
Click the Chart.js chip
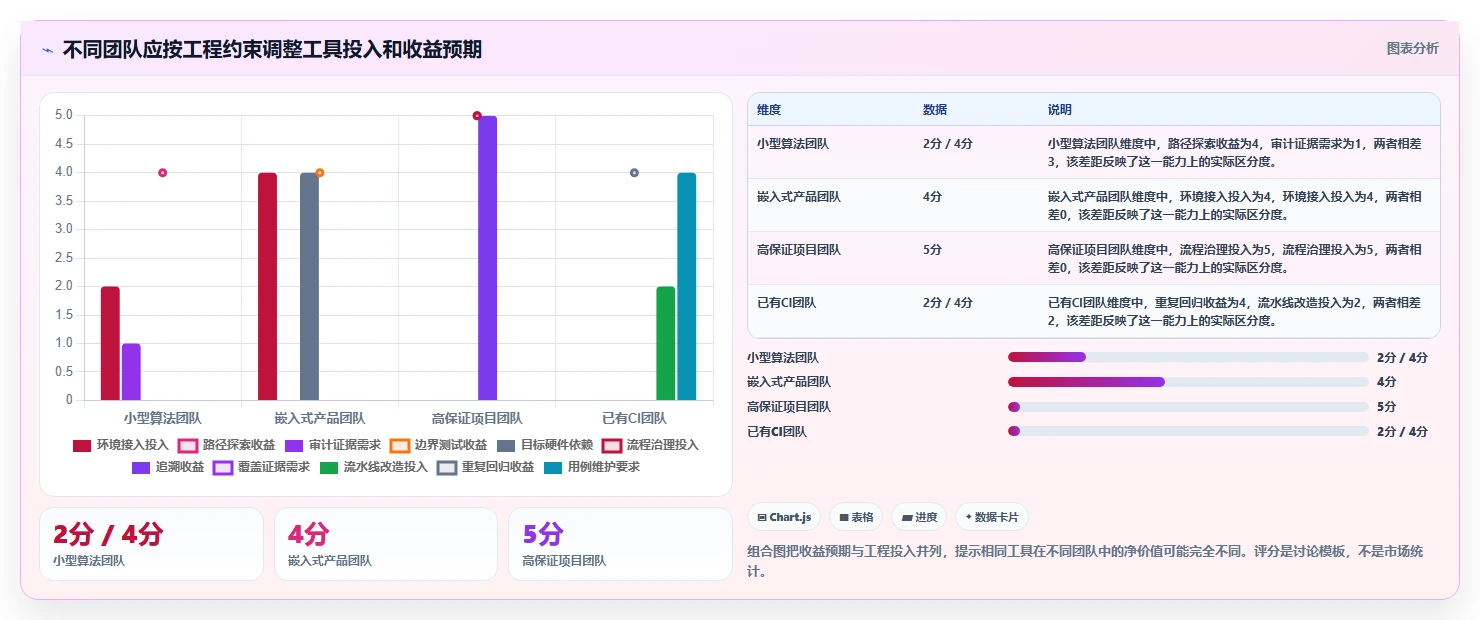[x=784, y=517]
